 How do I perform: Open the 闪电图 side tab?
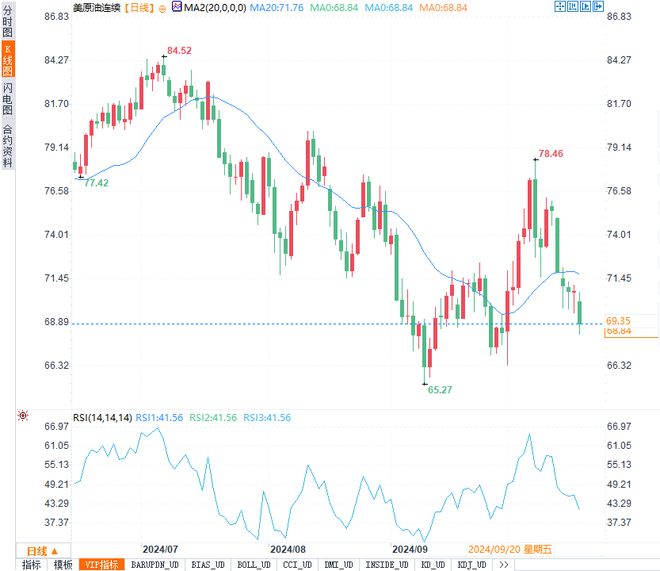point(8,98)
